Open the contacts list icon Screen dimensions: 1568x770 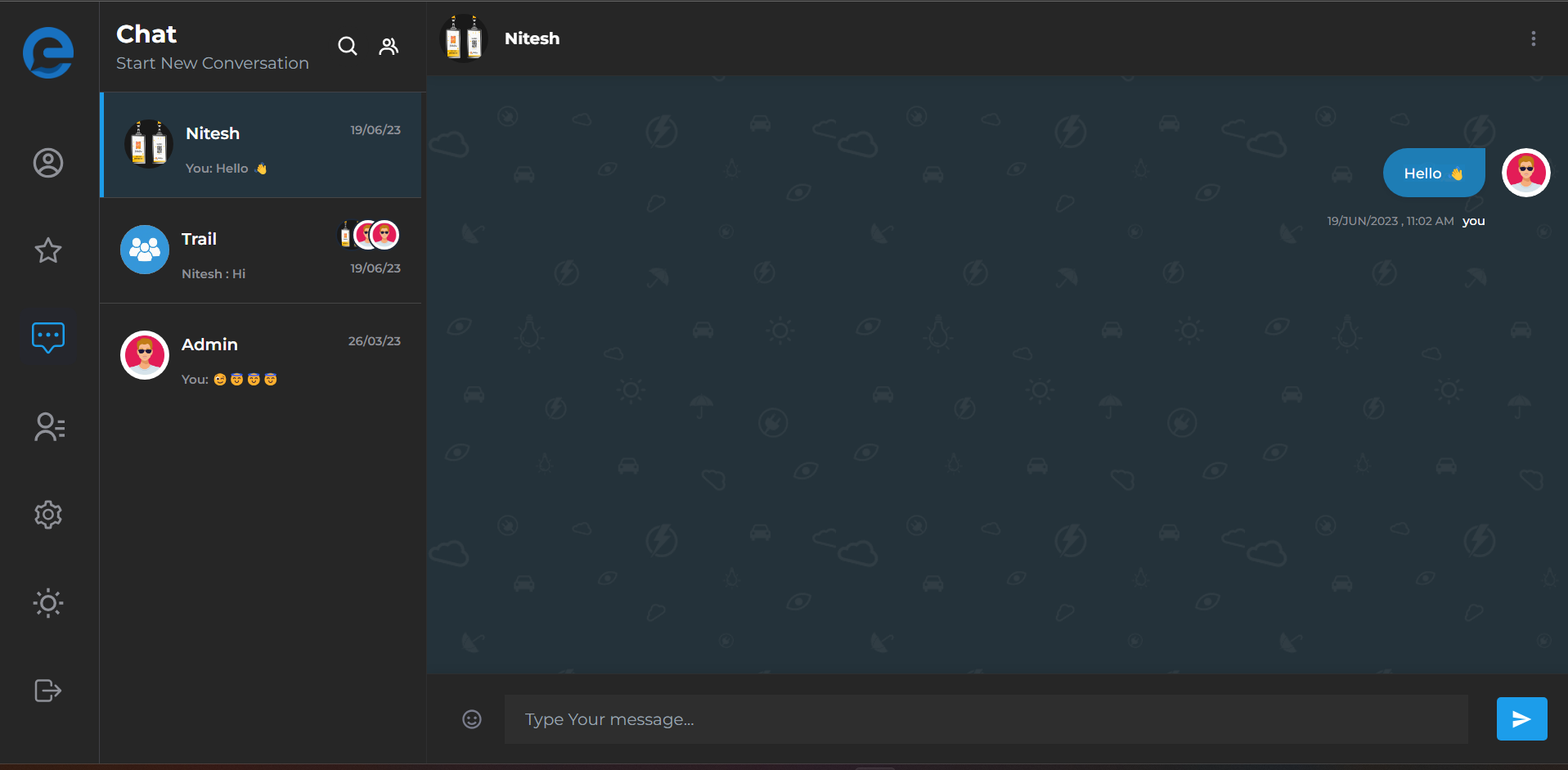(47, 426)
